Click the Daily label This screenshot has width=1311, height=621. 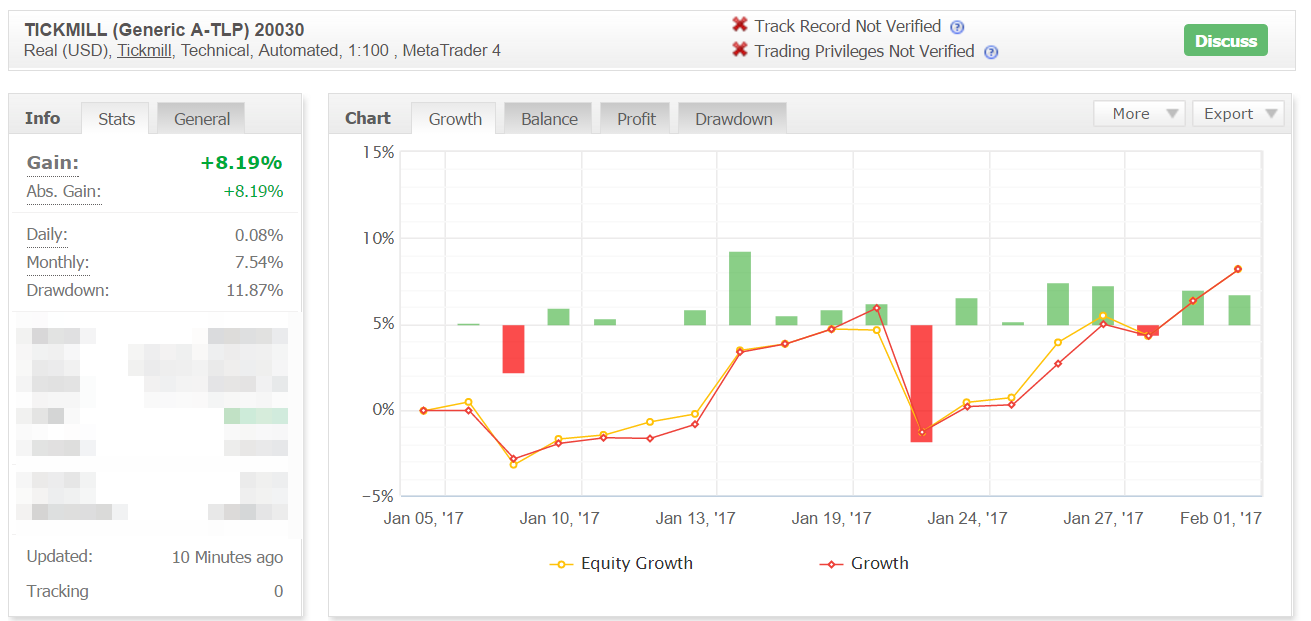tap(47, 234)
